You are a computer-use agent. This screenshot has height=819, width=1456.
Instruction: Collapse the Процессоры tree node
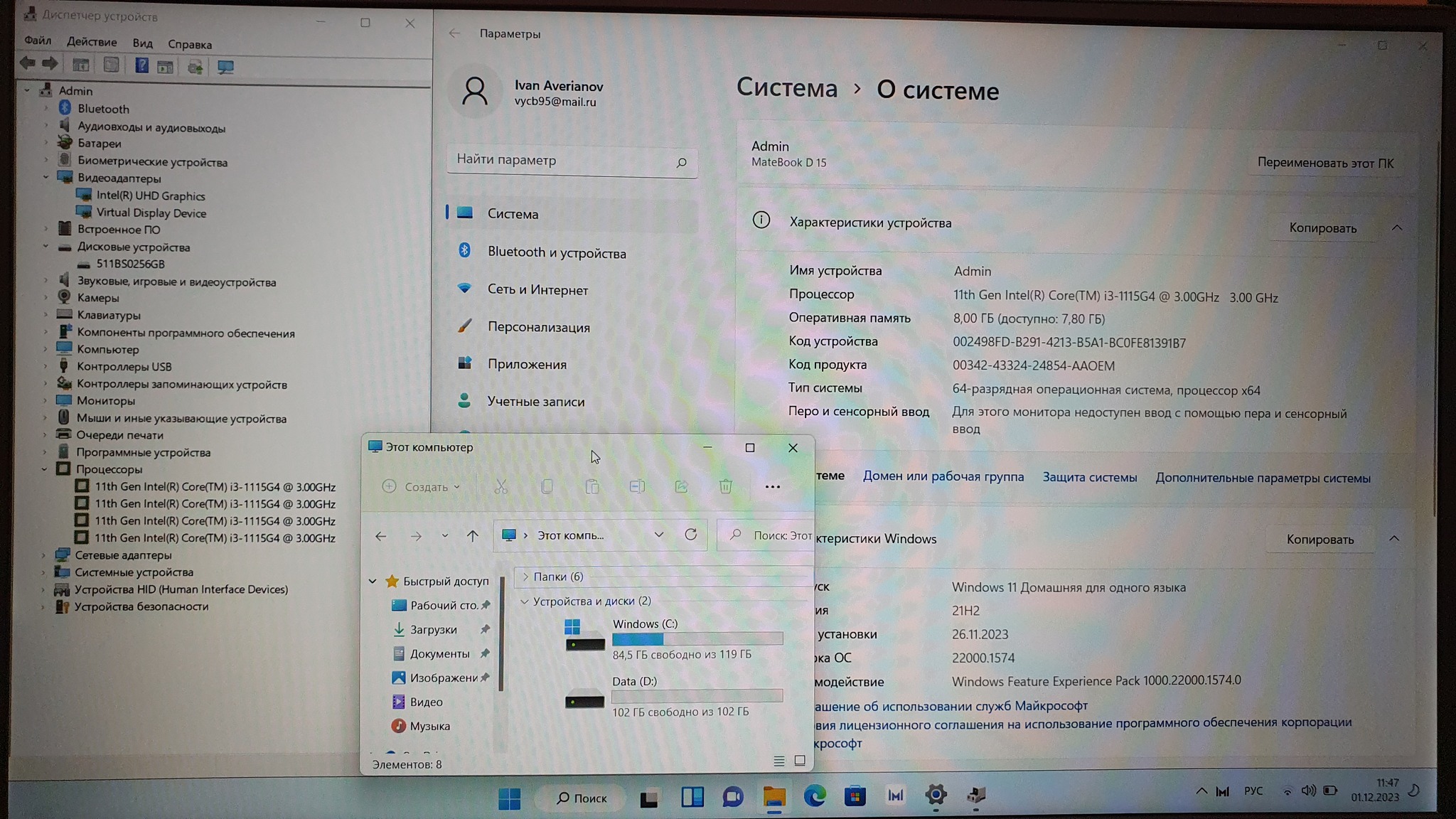click(45, 469)
